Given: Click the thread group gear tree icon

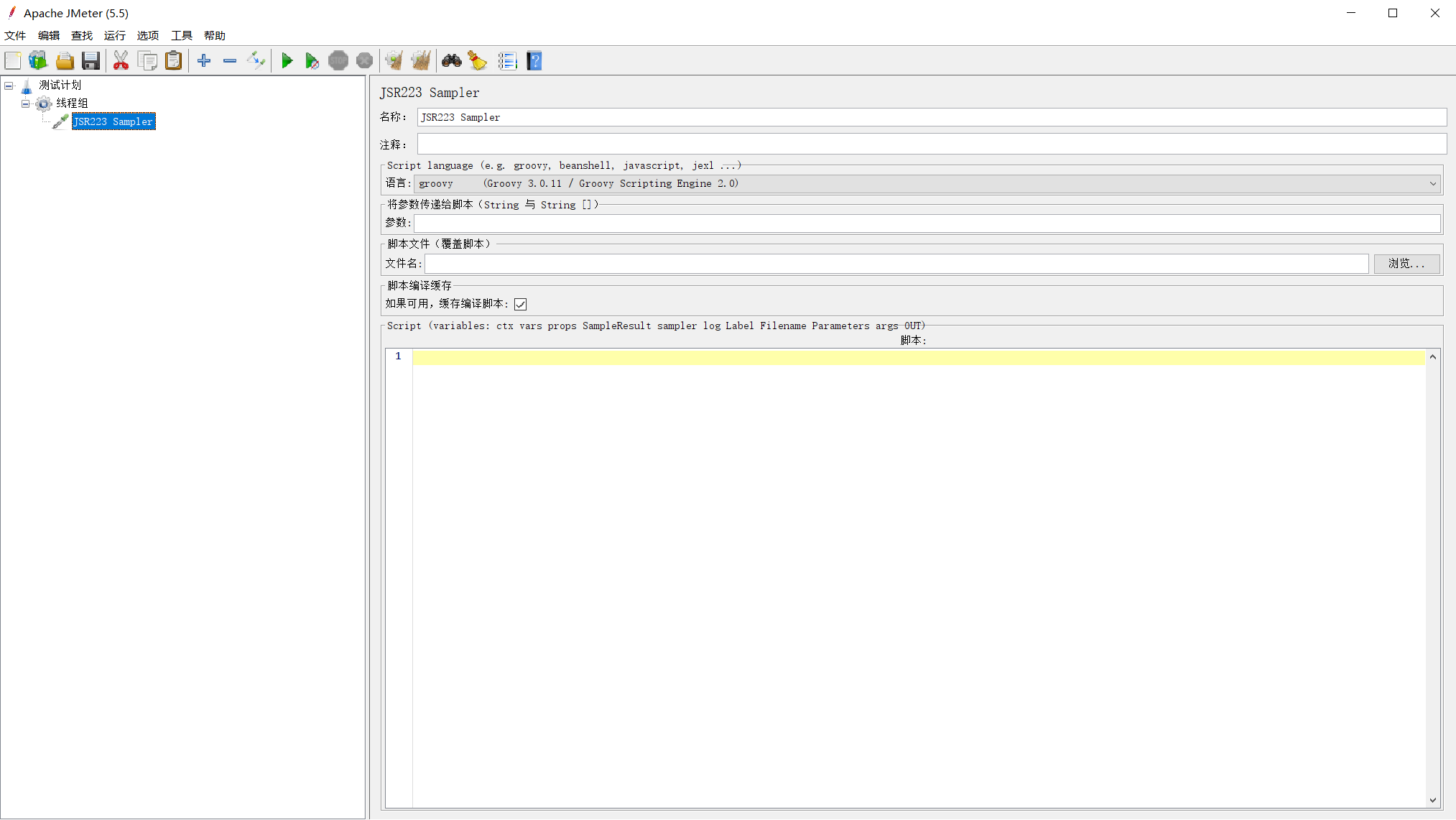Looking at the screenshot, I should [44, 103].
